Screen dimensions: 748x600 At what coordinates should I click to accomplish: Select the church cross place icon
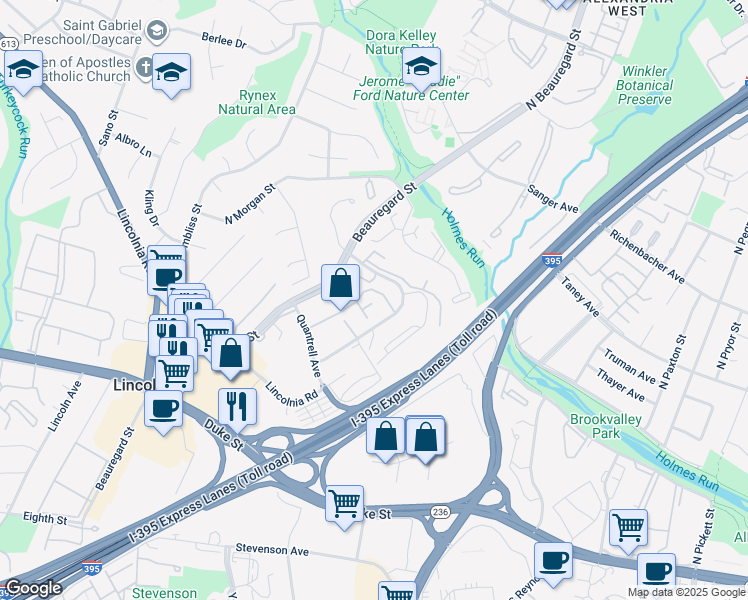pyautogui.click(x=144, y=67)
